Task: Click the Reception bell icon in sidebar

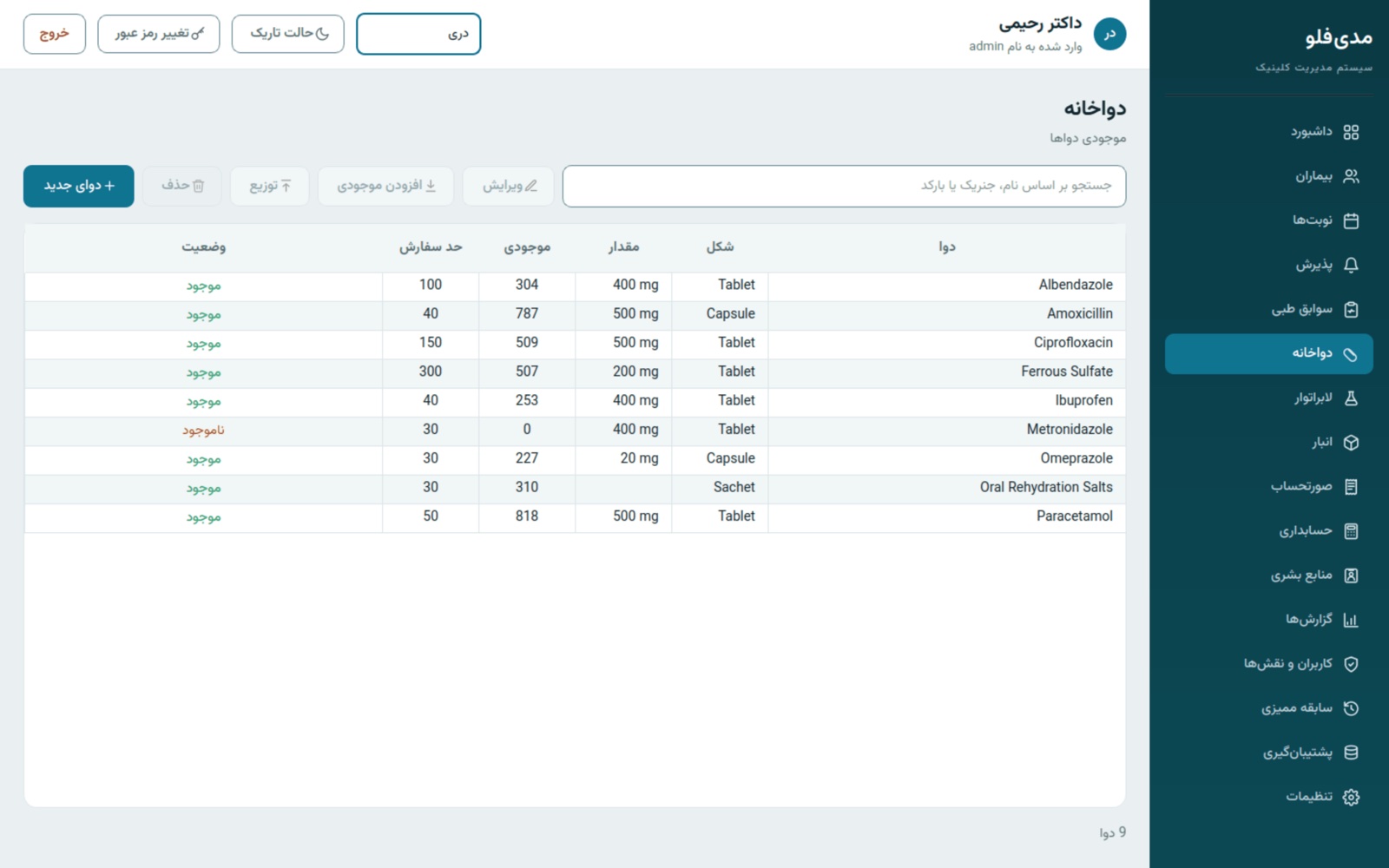Action: pos(1351,265)
